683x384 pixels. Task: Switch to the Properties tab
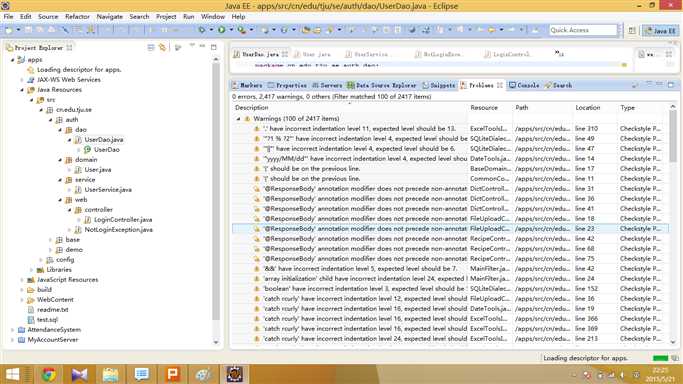(x=287, y=85)
